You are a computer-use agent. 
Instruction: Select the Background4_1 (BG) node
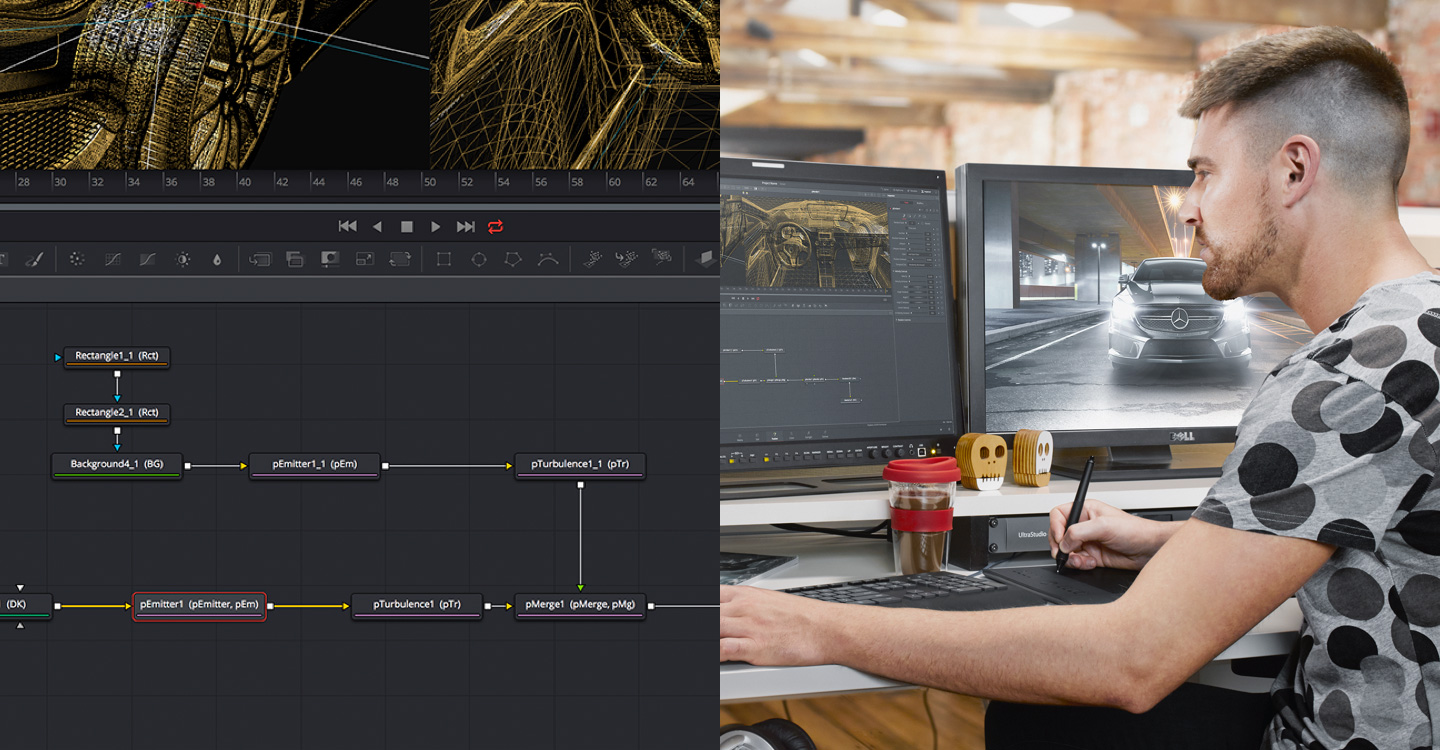pyautogui.click(x=117, y=465)
